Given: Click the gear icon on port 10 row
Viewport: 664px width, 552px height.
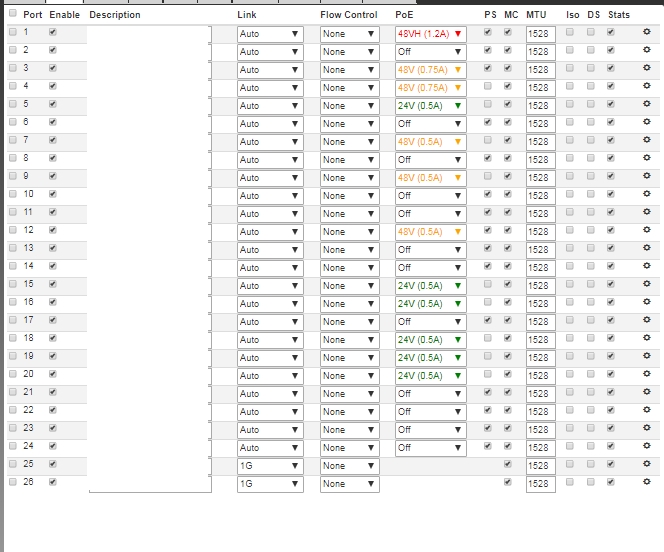Looking at the screenshot, I should tap(646, 194).
